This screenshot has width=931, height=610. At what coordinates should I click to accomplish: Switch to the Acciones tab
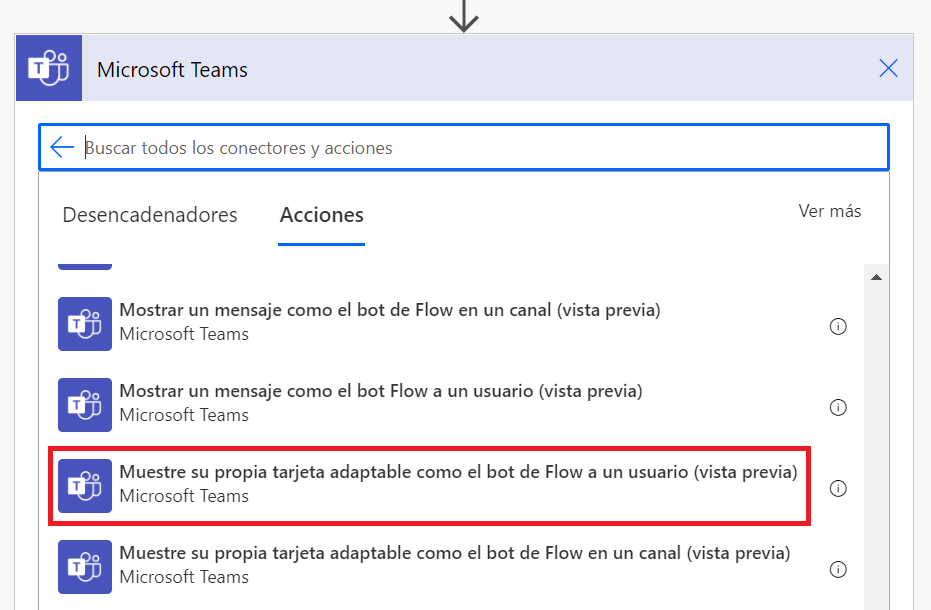click(321, 214)
